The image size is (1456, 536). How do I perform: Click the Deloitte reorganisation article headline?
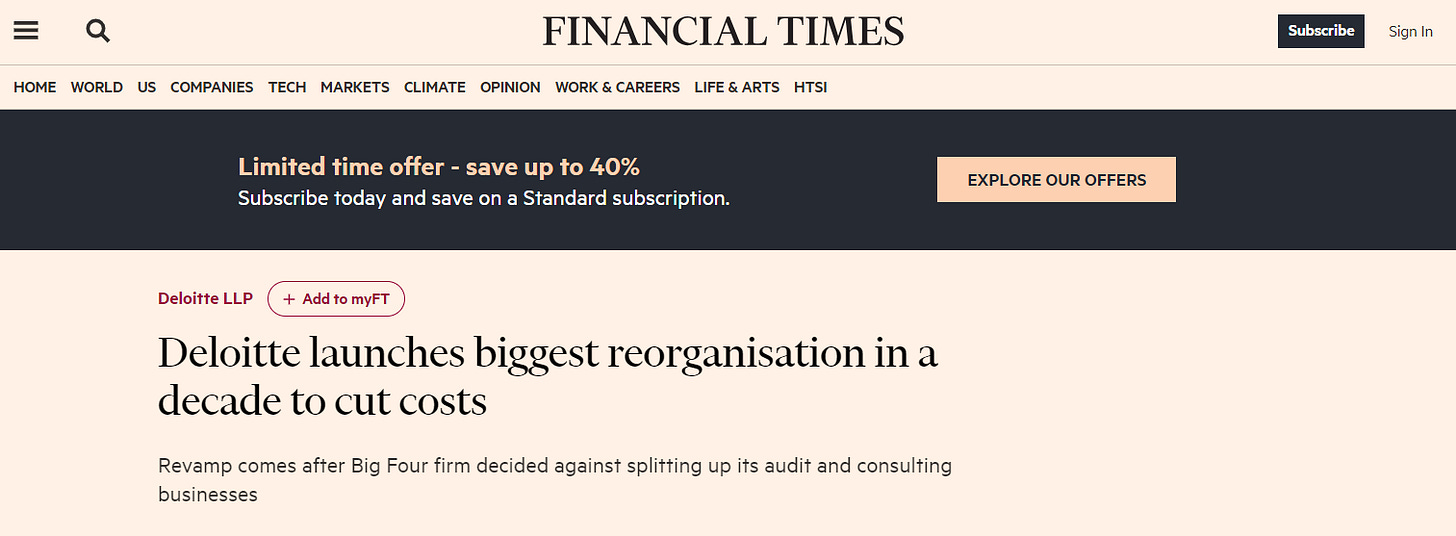[547, 377]
